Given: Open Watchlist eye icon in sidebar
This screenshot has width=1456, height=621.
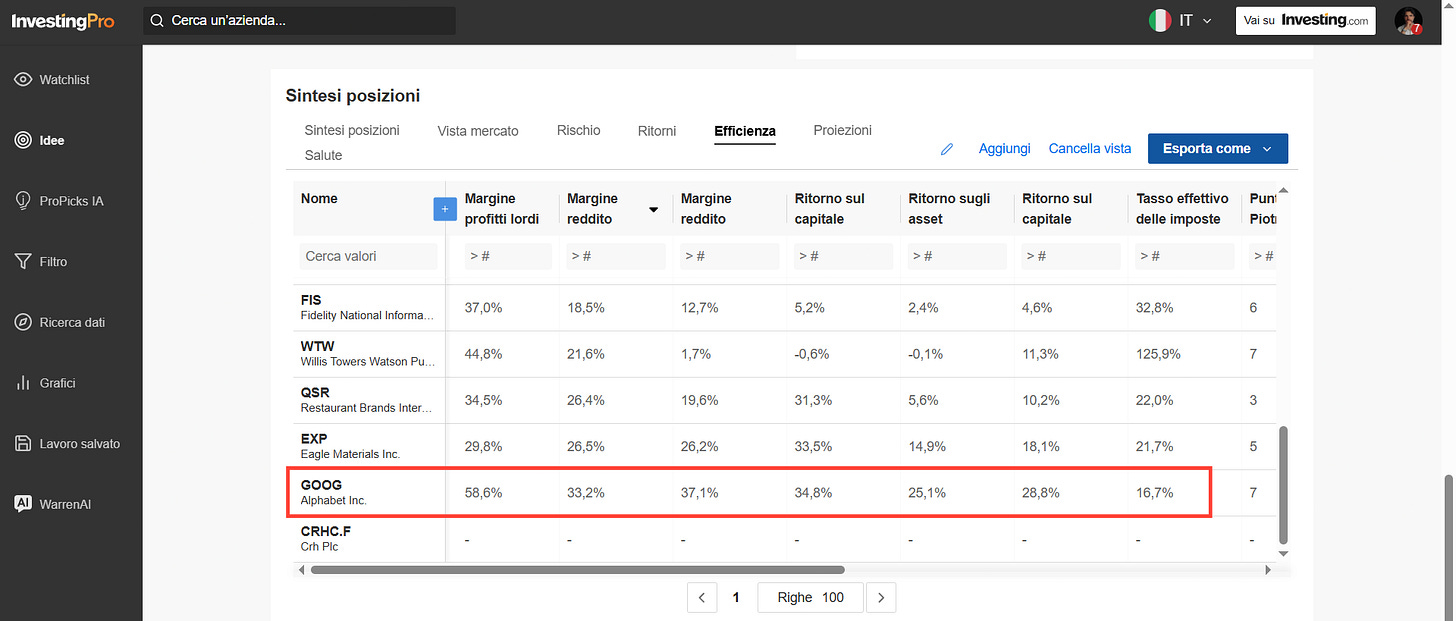Looking at the screenshot, I should [x=23, y=79].
